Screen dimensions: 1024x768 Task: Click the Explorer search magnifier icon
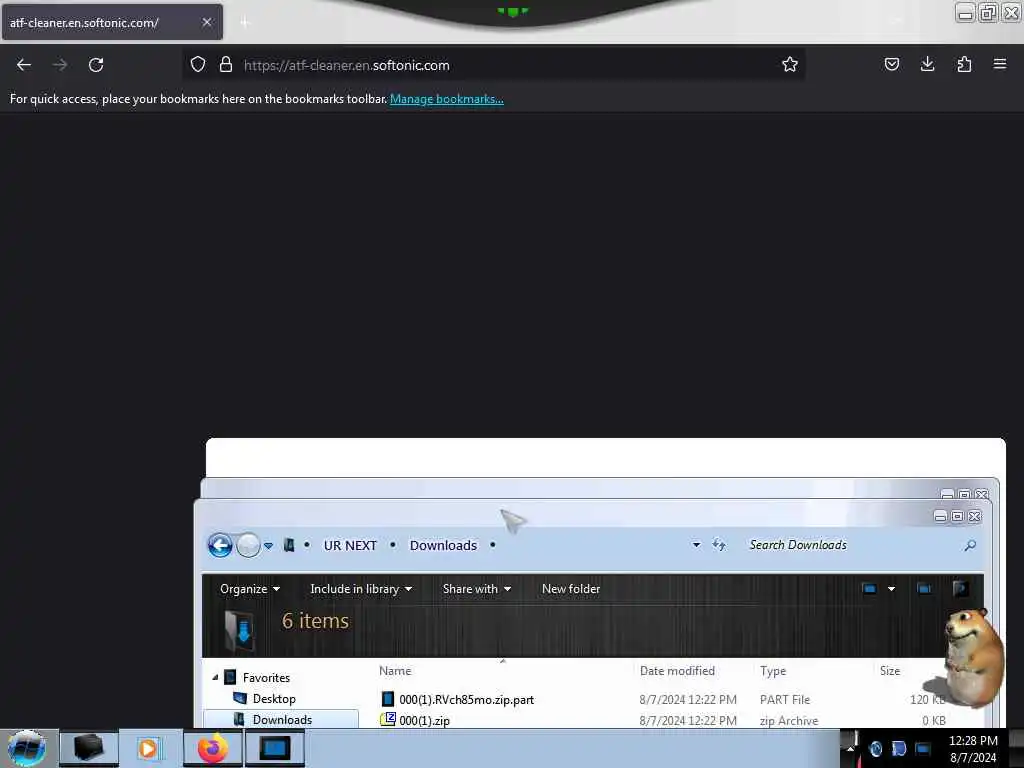tap(970, 545)
